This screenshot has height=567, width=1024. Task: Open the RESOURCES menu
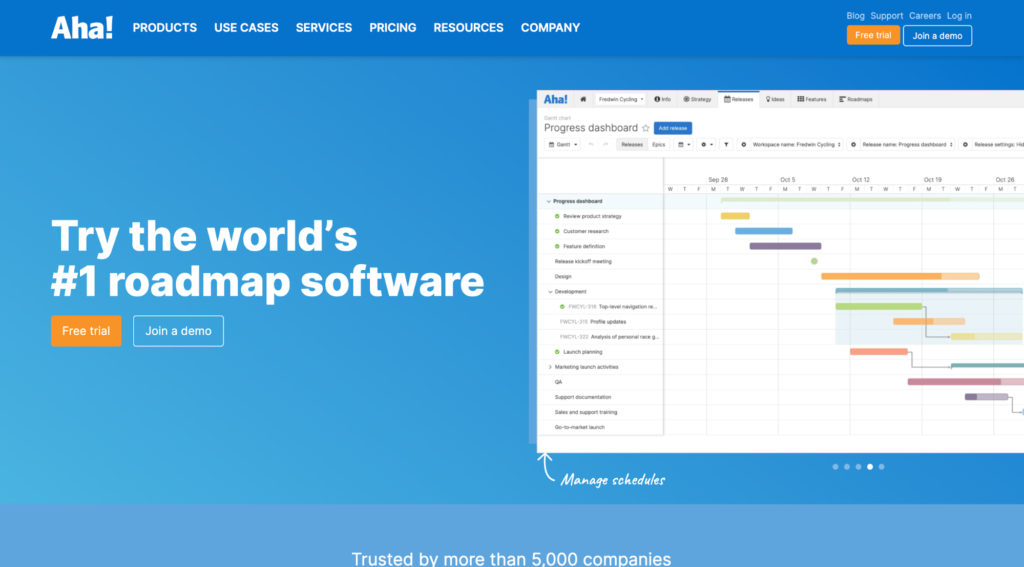pos(468,27)
